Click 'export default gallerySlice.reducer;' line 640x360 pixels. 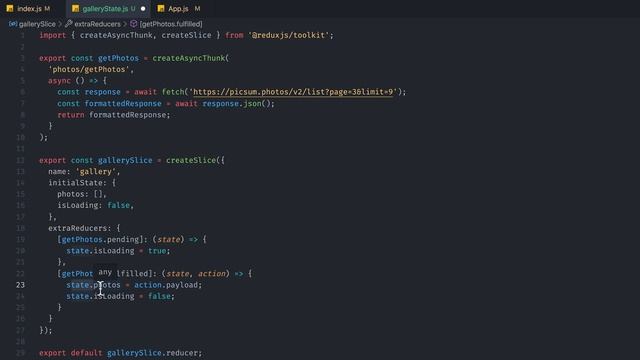(120, 353)
